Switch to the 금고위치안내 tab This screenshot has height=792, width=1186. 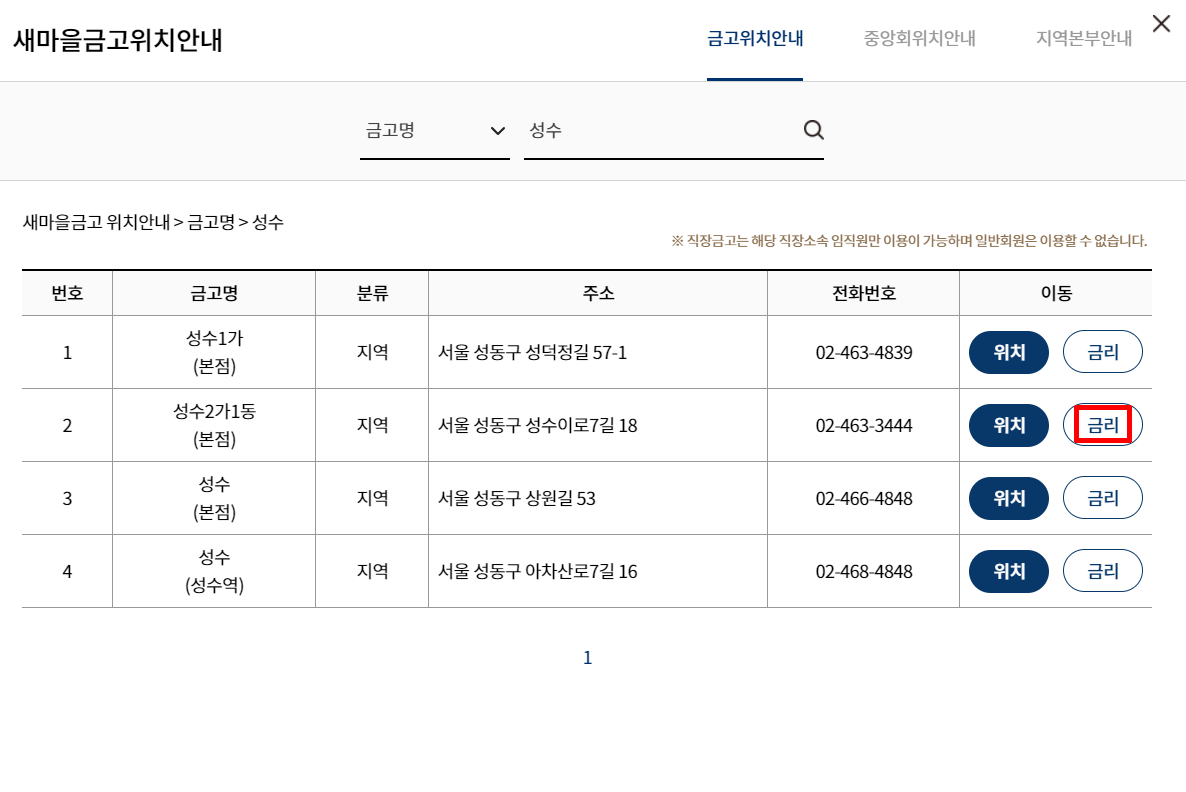[x=755, y=39]
